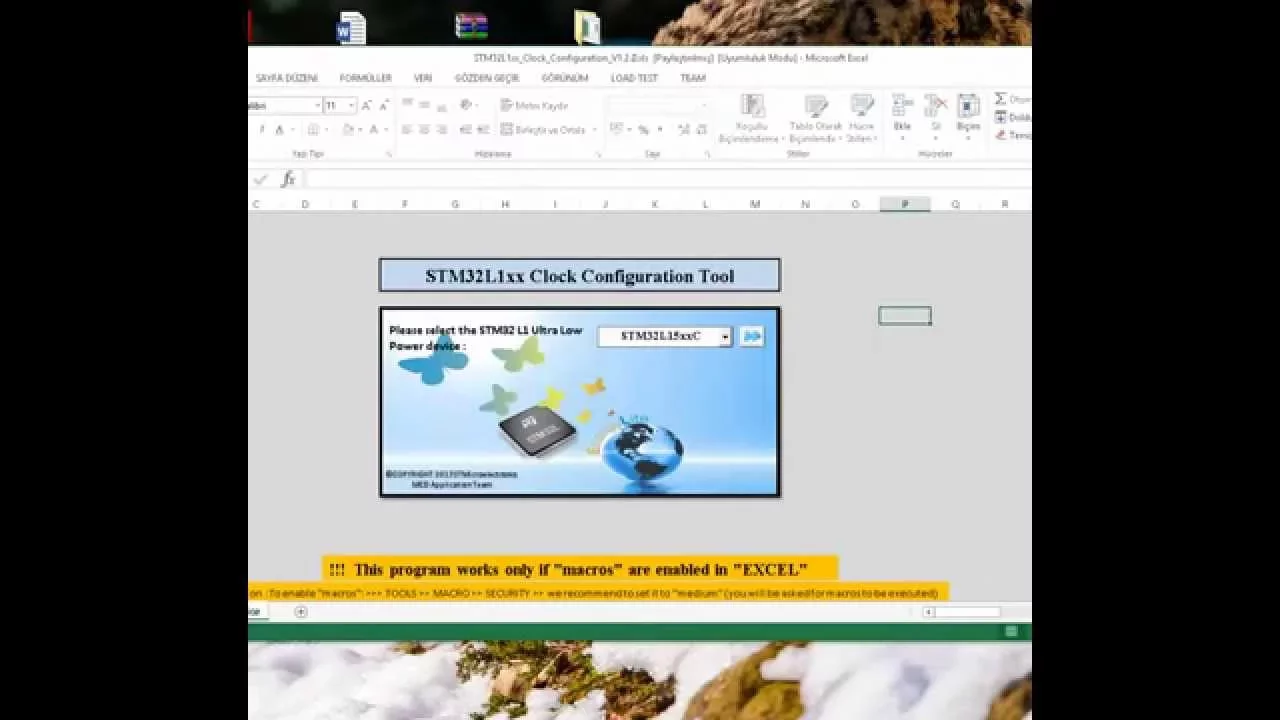Image resolution: width=1280 pixels, height=720 pixels.
Task: Click the Temizle clear icon
Action: (x=1001, y=135)
